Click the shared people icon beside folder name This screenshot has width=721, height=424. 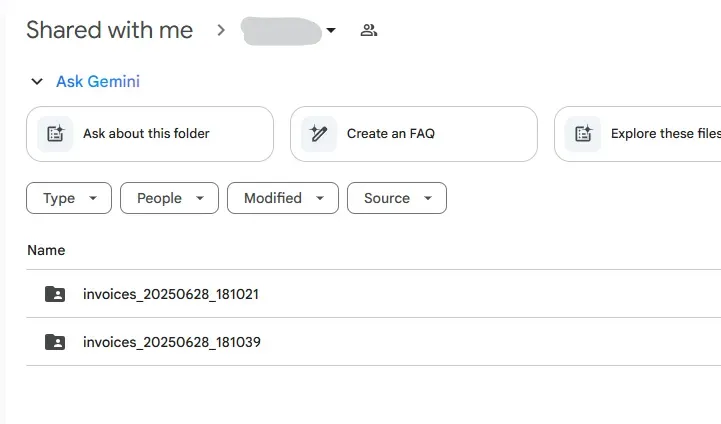[x=368, y=30]
